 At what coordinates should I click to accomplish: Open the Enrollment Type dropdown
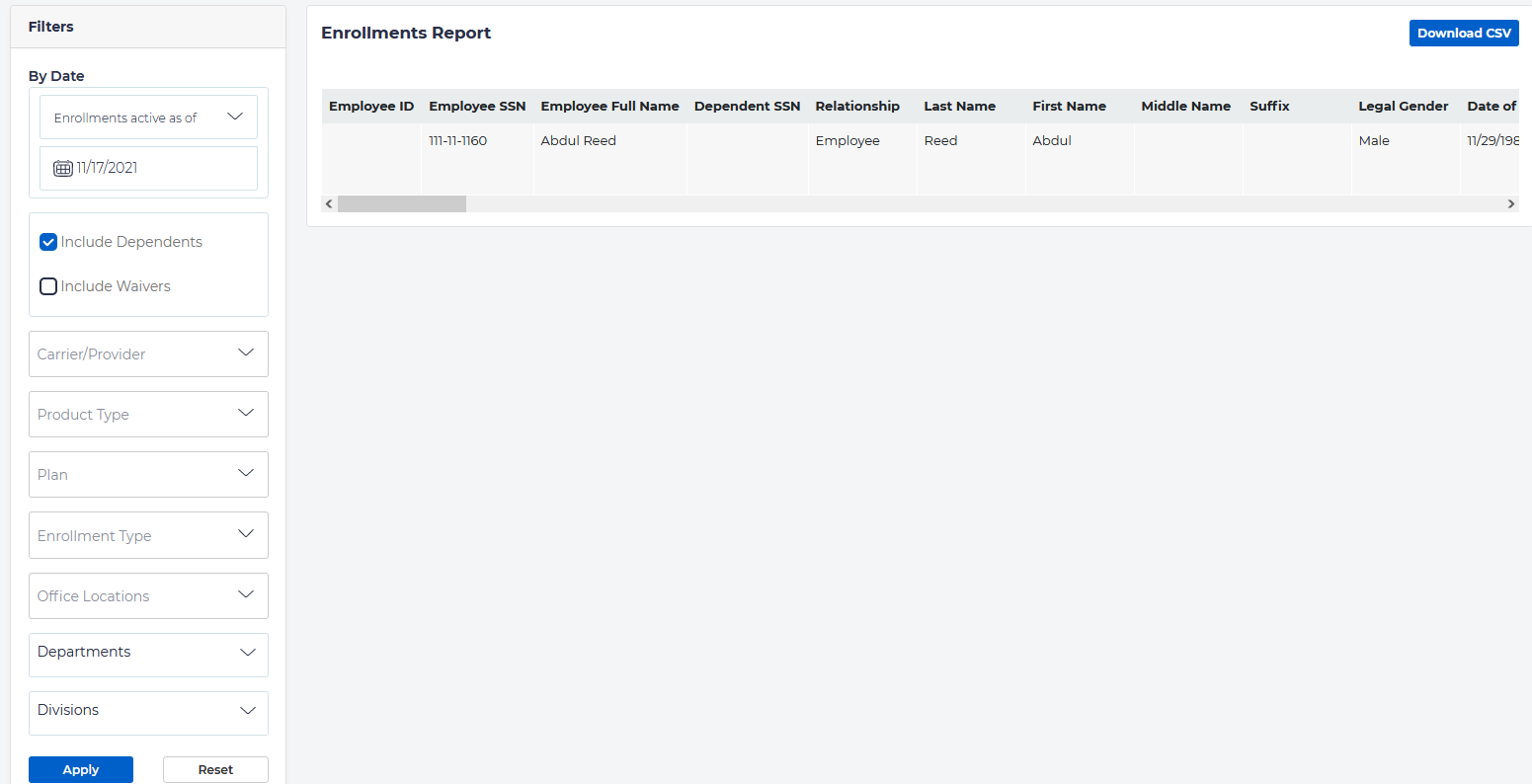pos(148,535)
